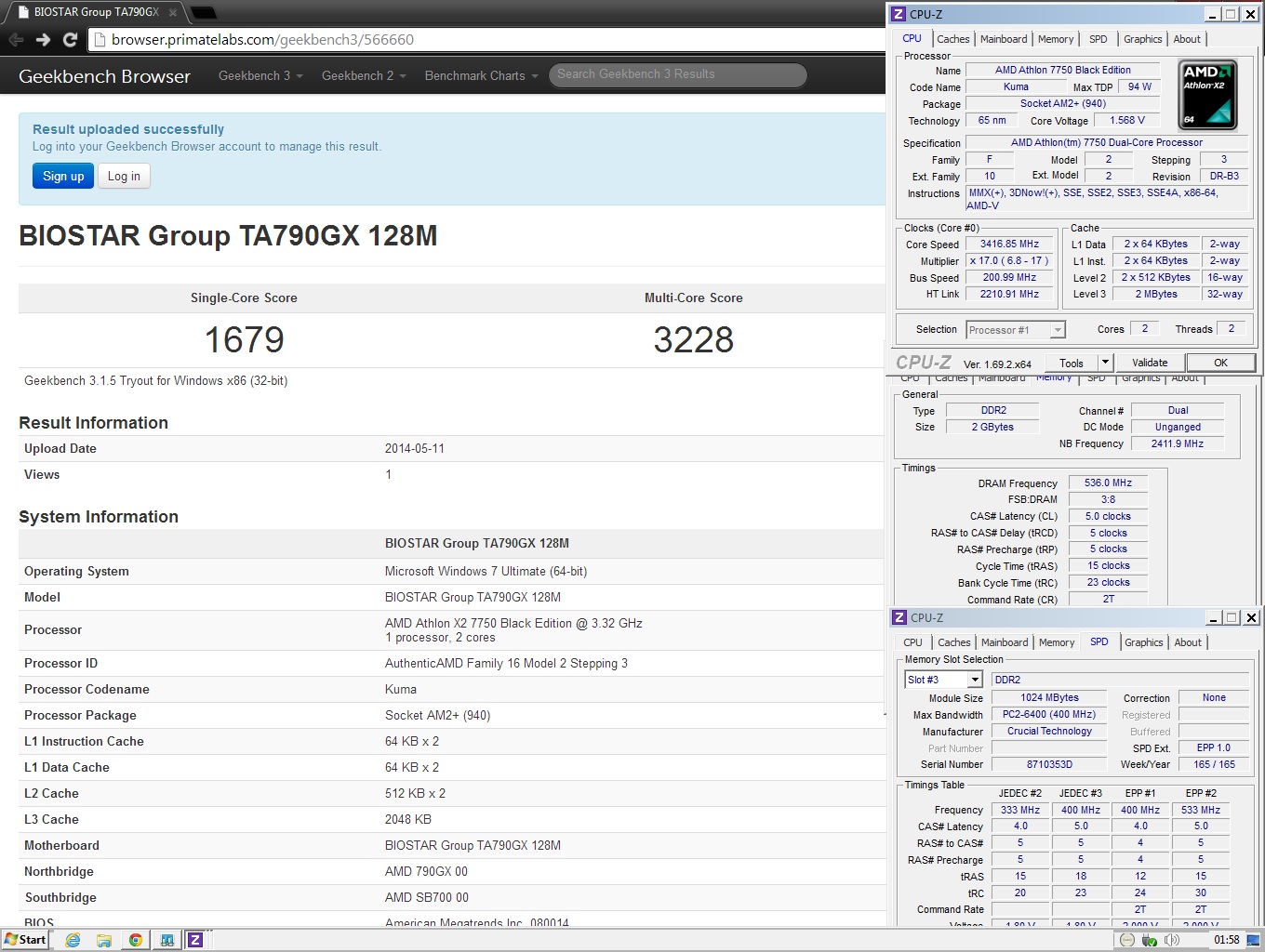Open About tab in the SPD CPU-Z window
1265x952 pixels.
pyautogui.click(x=1188, y=642)
